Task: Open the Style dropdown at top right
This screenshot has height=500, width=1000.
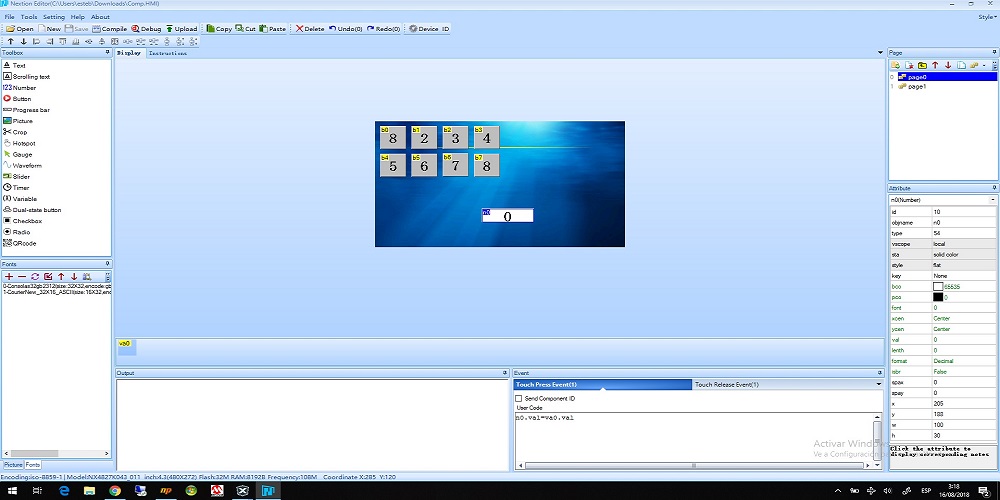Action: tap(987, 17)
